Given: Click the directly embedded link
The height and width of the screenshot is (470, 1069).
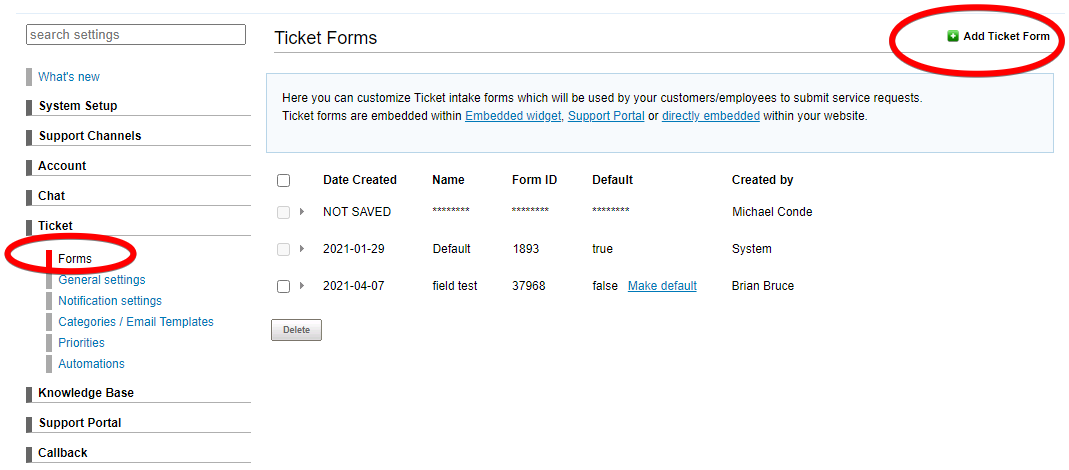Looking at the screenshot, I should pyautogui.click(x=710, y=116).
